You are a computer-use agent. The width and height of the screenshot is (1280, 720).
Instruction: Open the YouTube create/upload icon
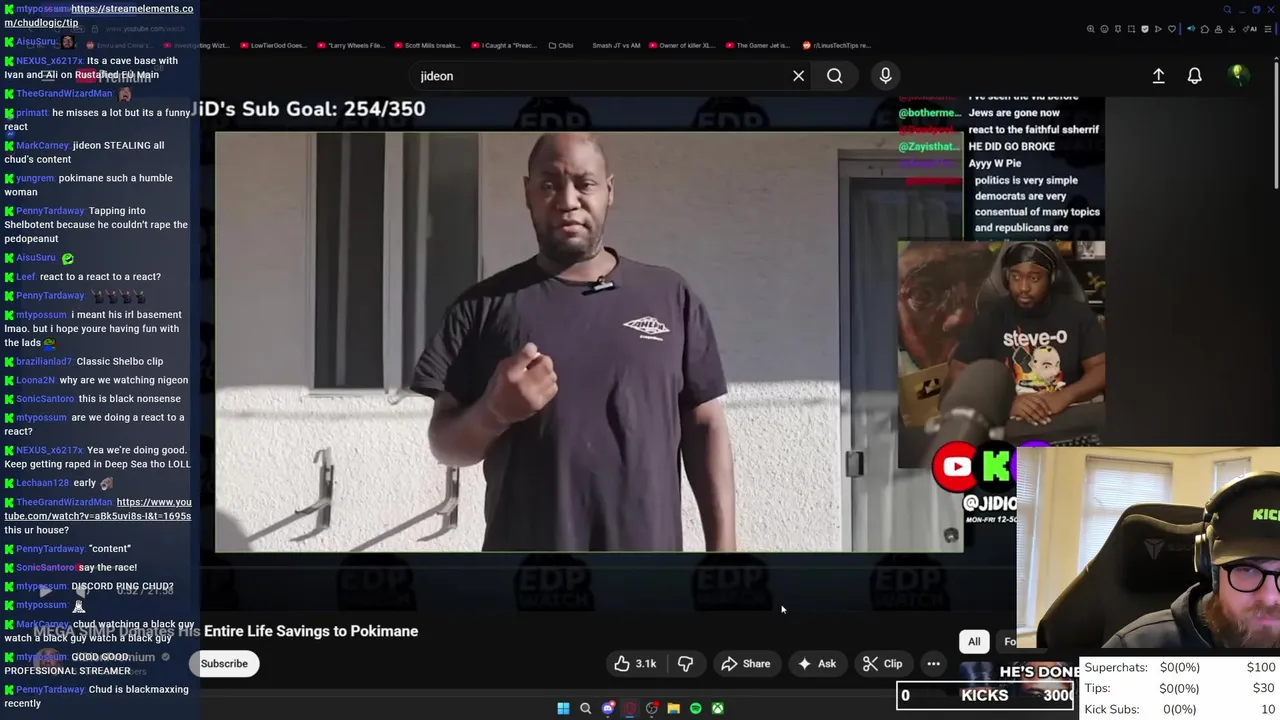[x=1158, y=76]
